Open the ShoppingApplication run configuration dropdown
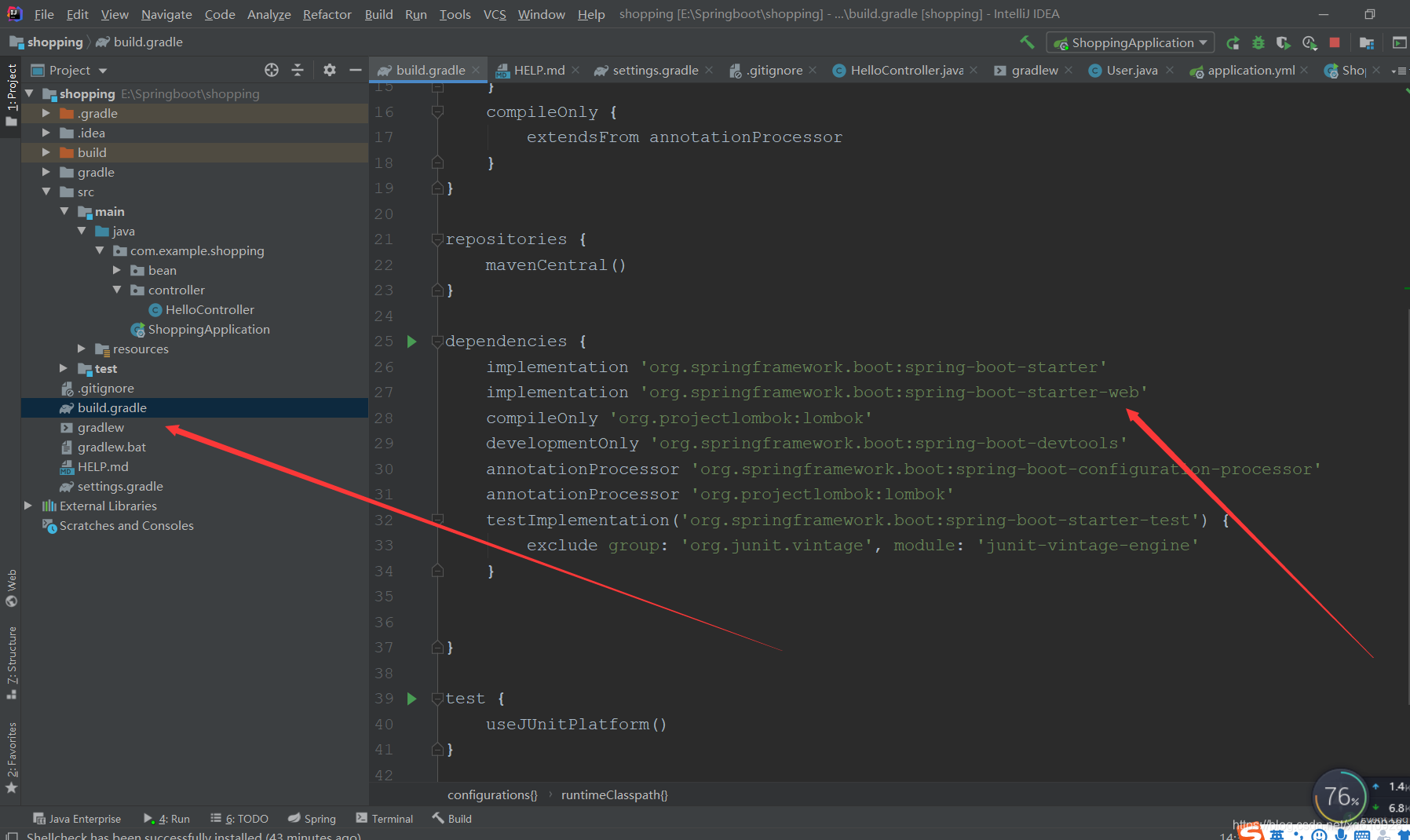 1131,42
